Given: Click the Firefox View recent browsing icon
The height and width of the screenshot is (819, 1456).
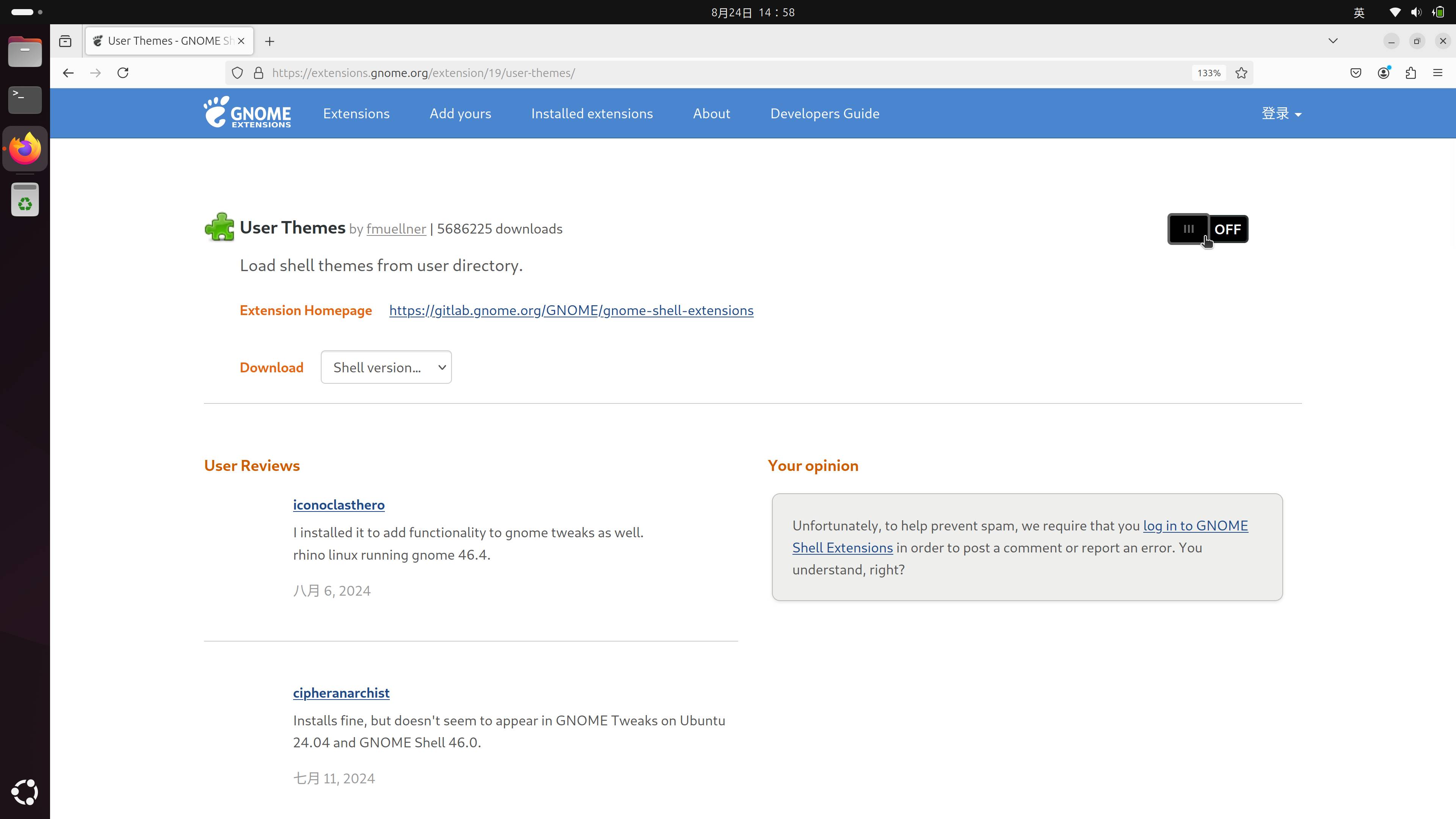Looking at the screenshot, I should point(66,41).
